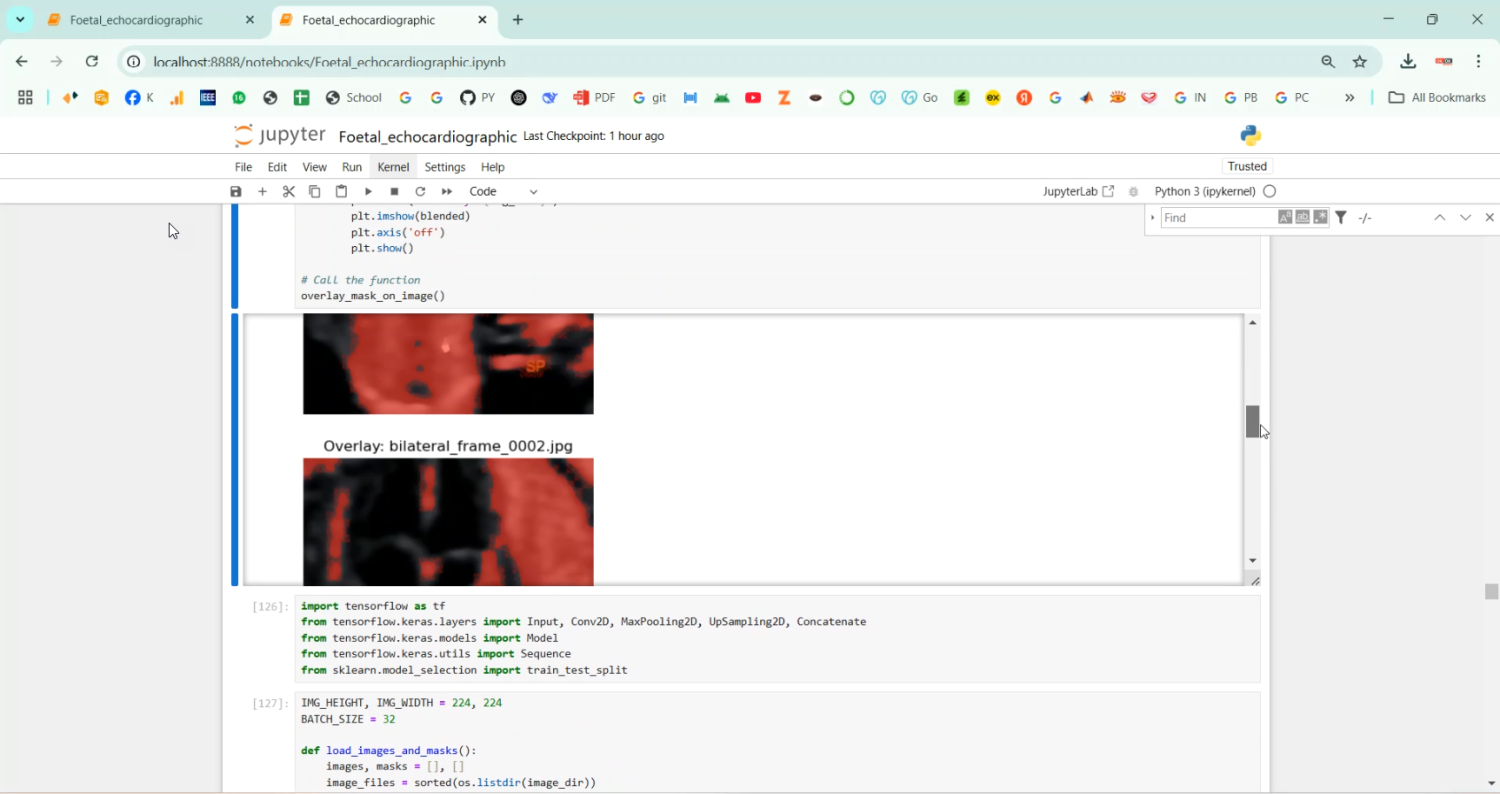
Task: Open the Settings menu
Action: [x=445, y=167]
